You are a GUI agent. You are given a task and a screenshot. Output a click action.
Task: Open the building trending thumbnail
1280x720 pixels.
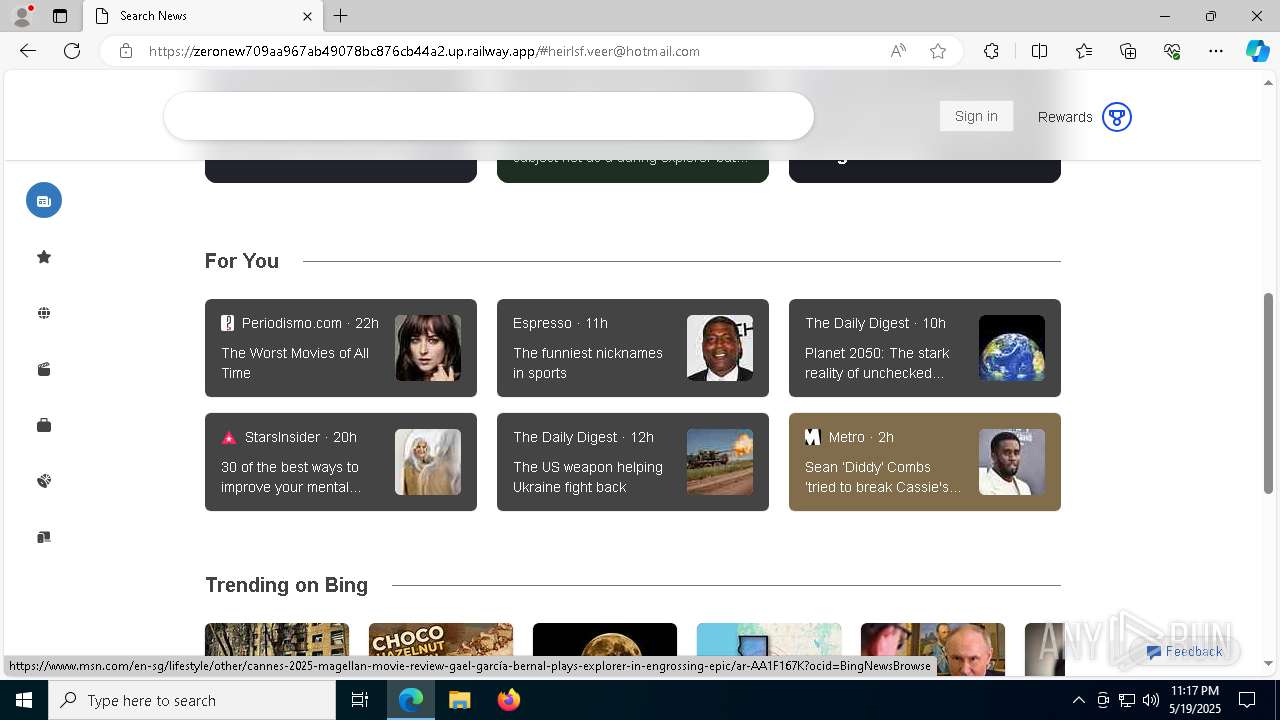coord(277,640)
